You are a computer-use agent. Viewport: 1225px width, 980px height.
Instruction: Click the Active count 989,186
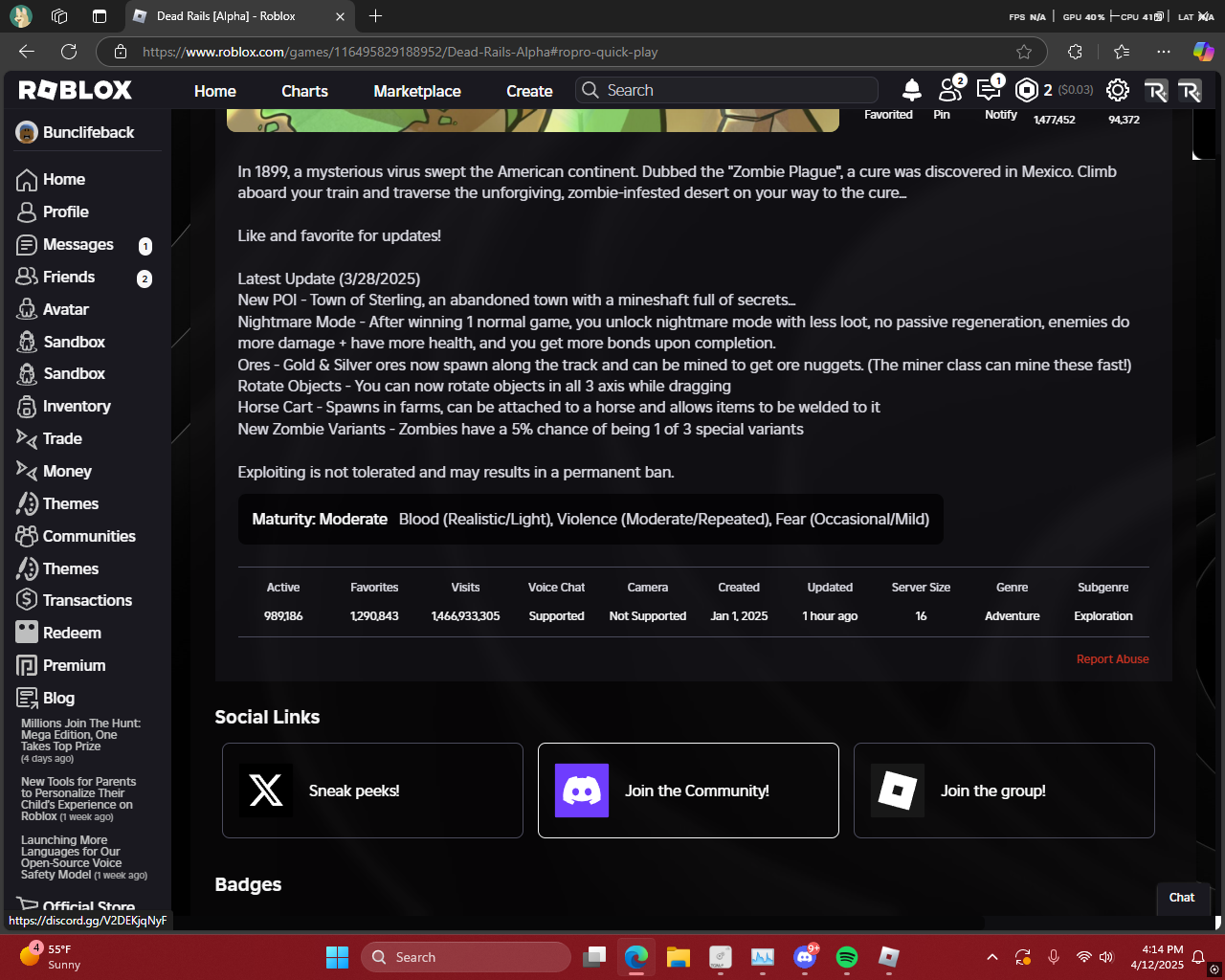tap(283, 616)
